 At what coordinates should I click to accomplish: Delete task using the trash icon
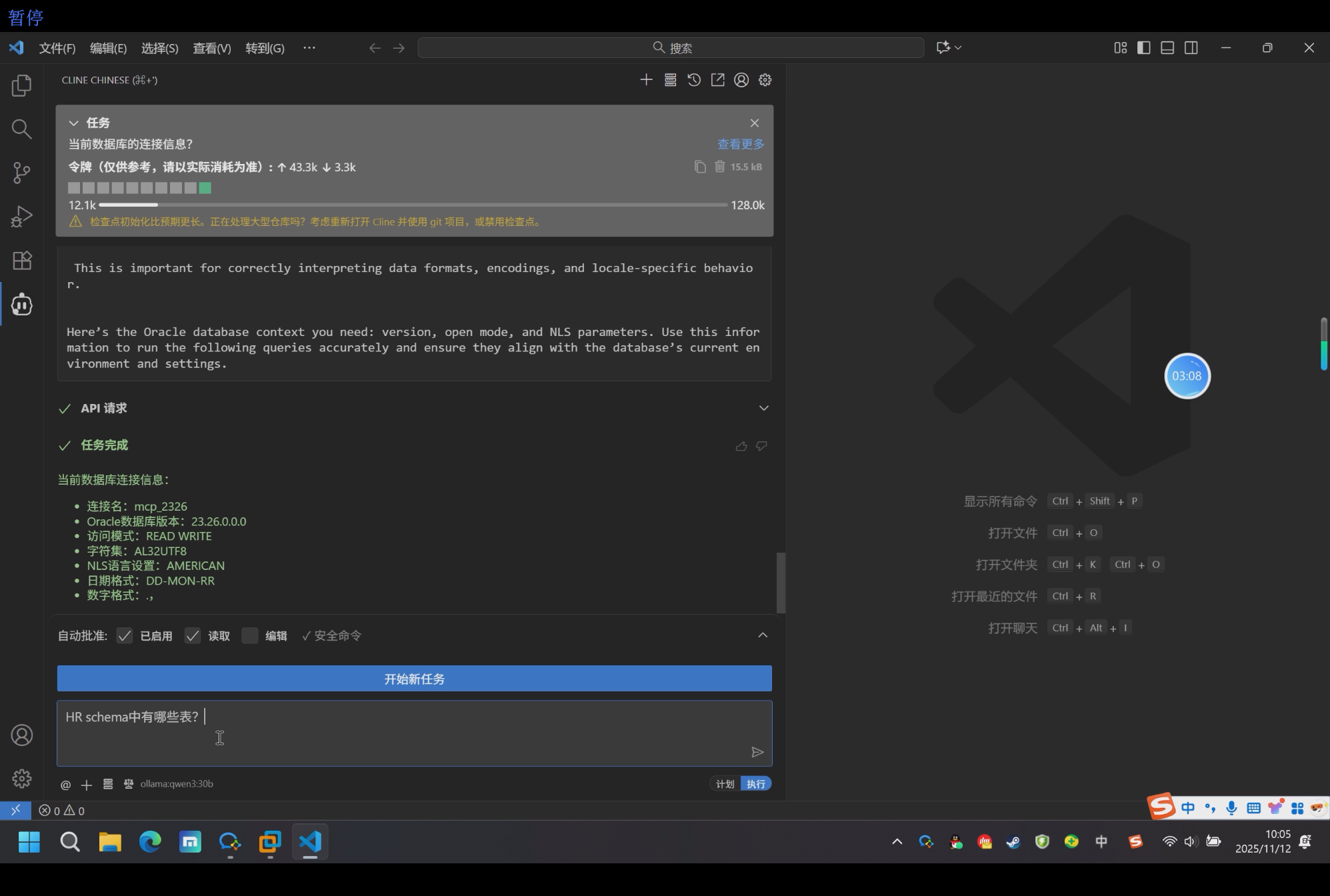720,167
